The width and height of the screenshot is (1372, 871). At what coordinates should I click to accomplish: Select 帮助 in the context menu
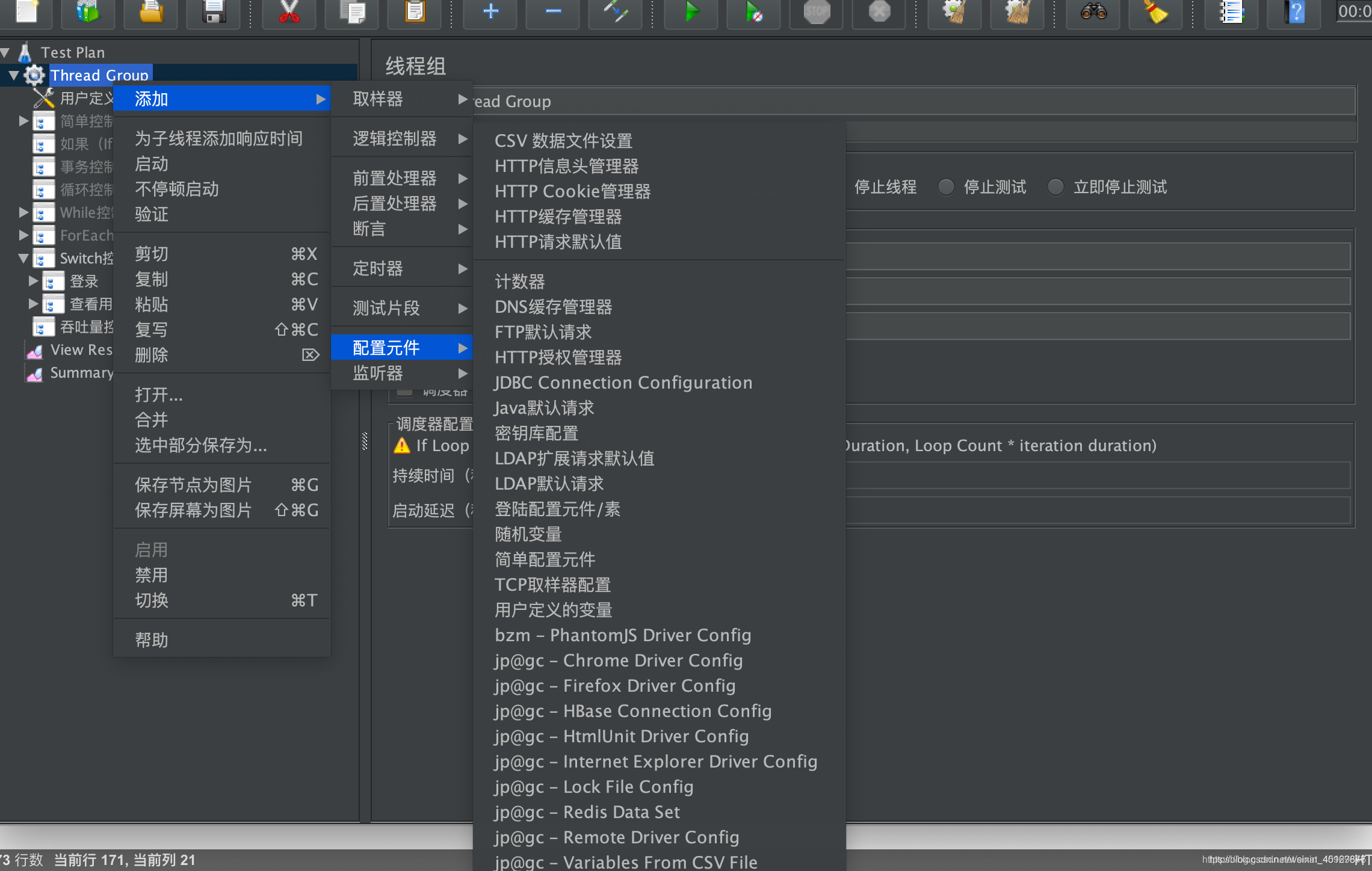click(x=221, y=641)
